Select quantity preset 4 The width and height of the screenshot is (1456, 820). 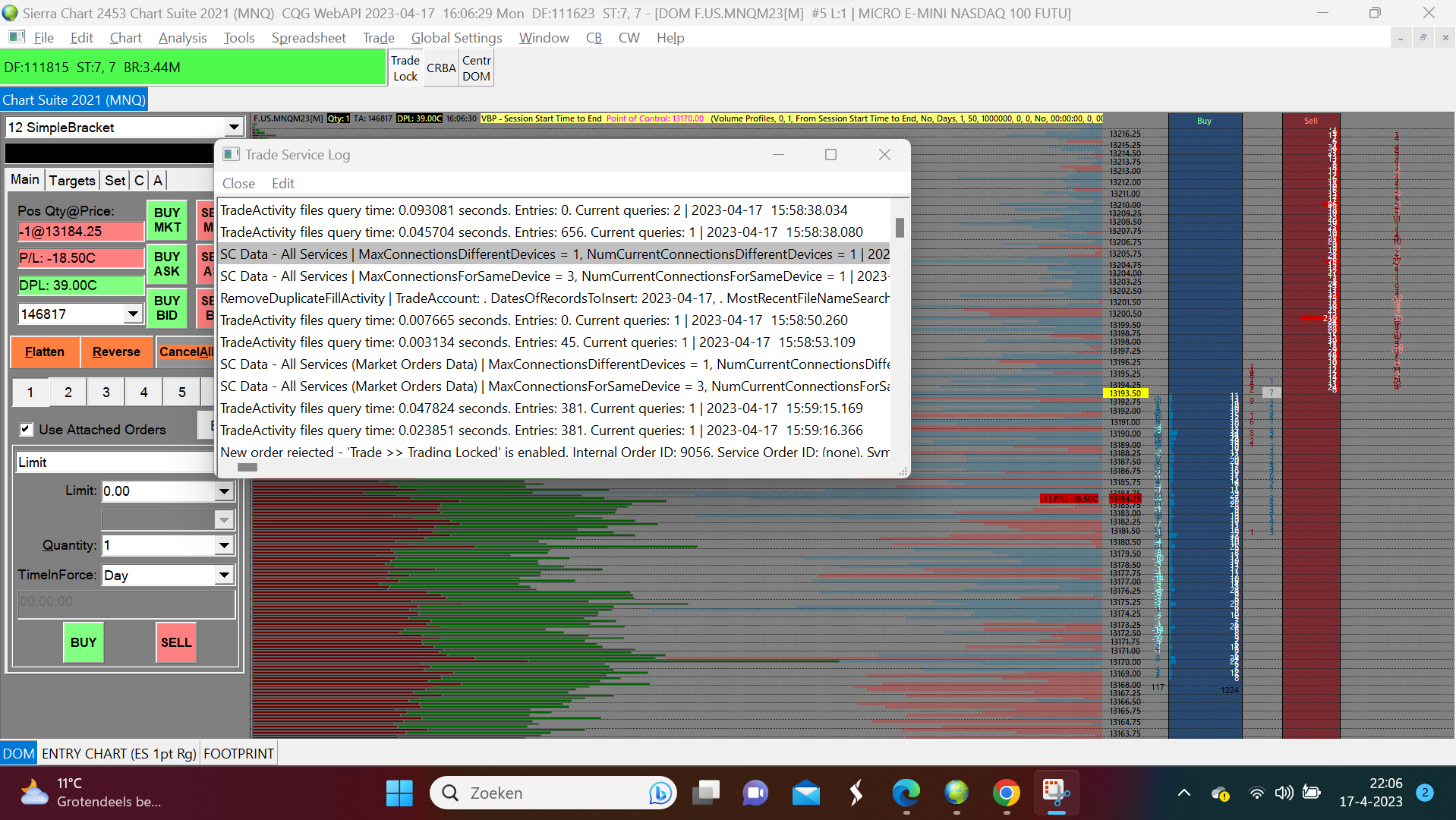(144, 393)
